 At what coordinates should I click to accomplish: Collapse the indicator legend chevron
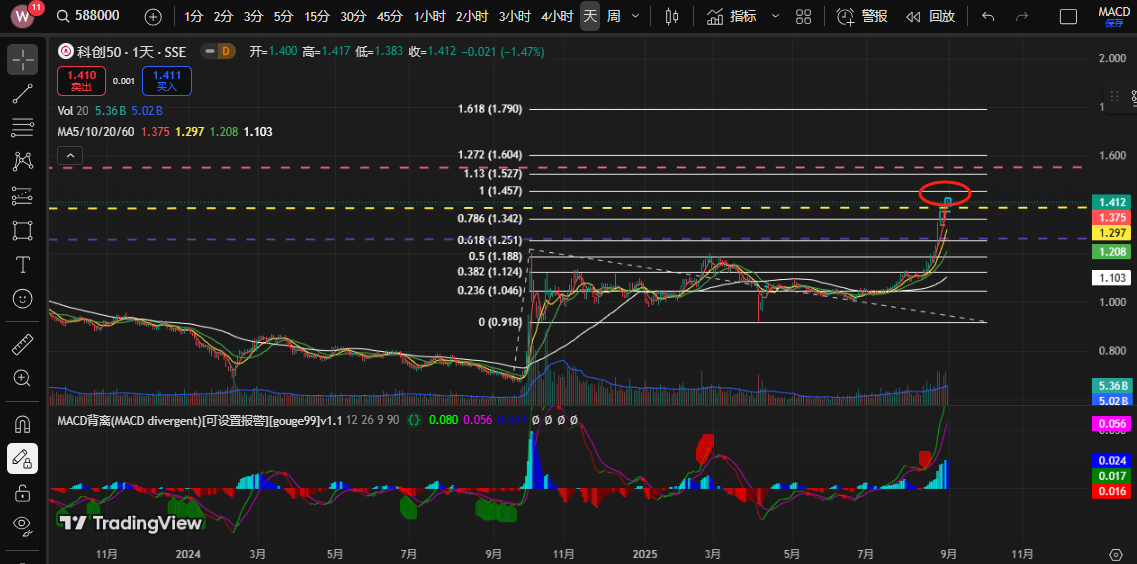[69, 155]
